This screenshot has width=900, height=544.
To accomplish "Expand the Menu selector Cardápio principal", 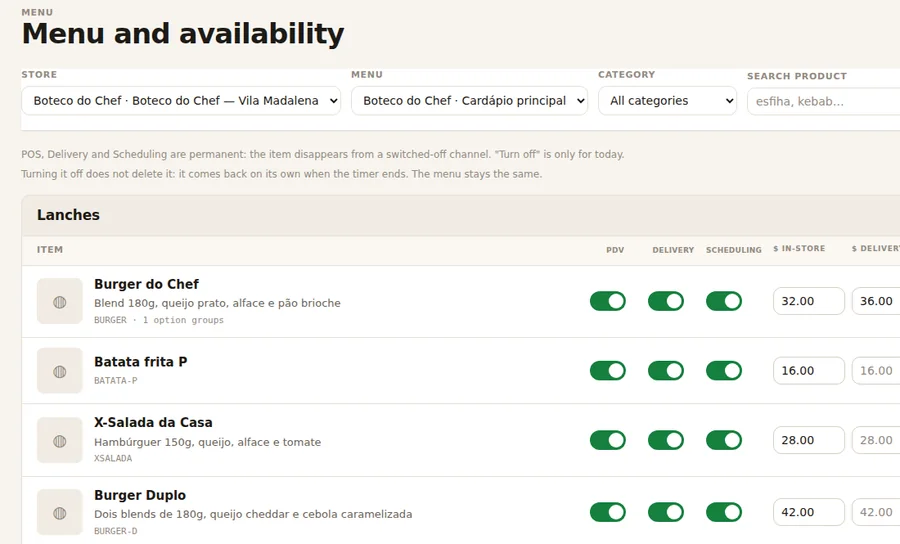I will tap(470, 101).
